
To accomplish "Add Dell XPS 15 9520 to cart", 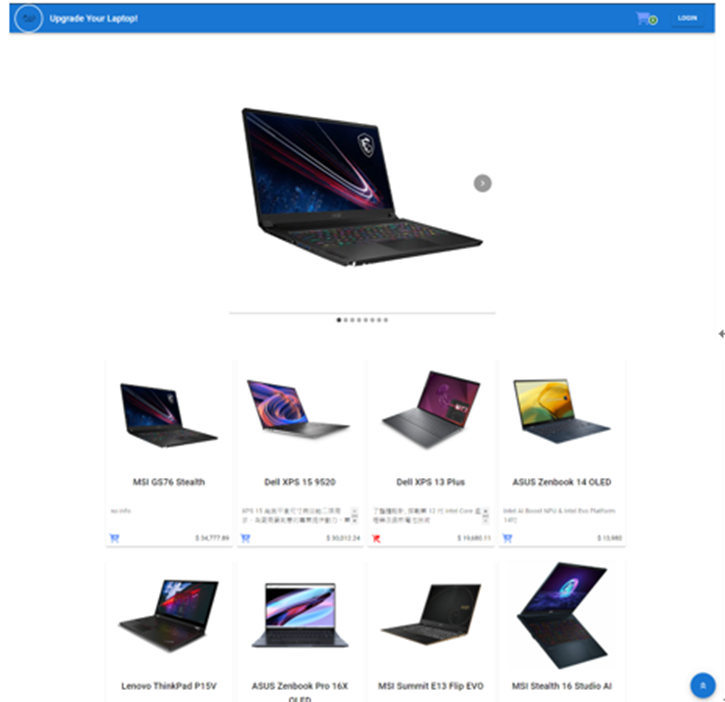I will 246,538.
